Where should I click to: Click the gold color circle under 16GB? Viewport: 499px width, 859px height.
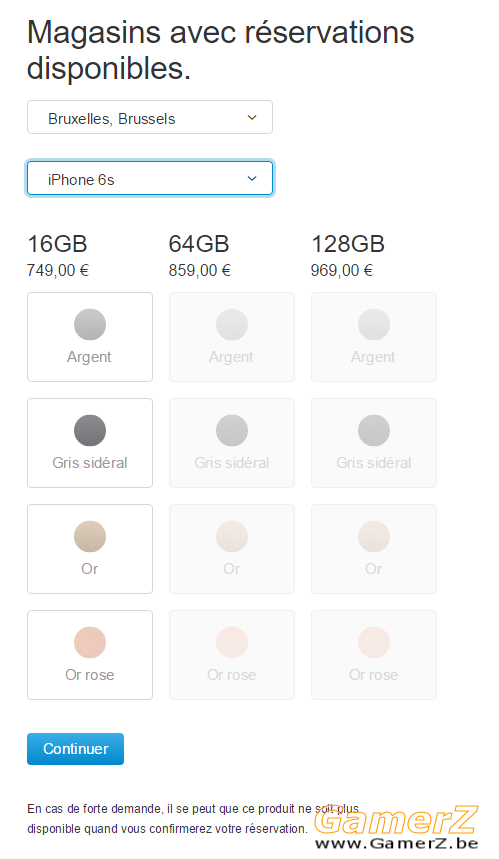(x=90, y=536)
